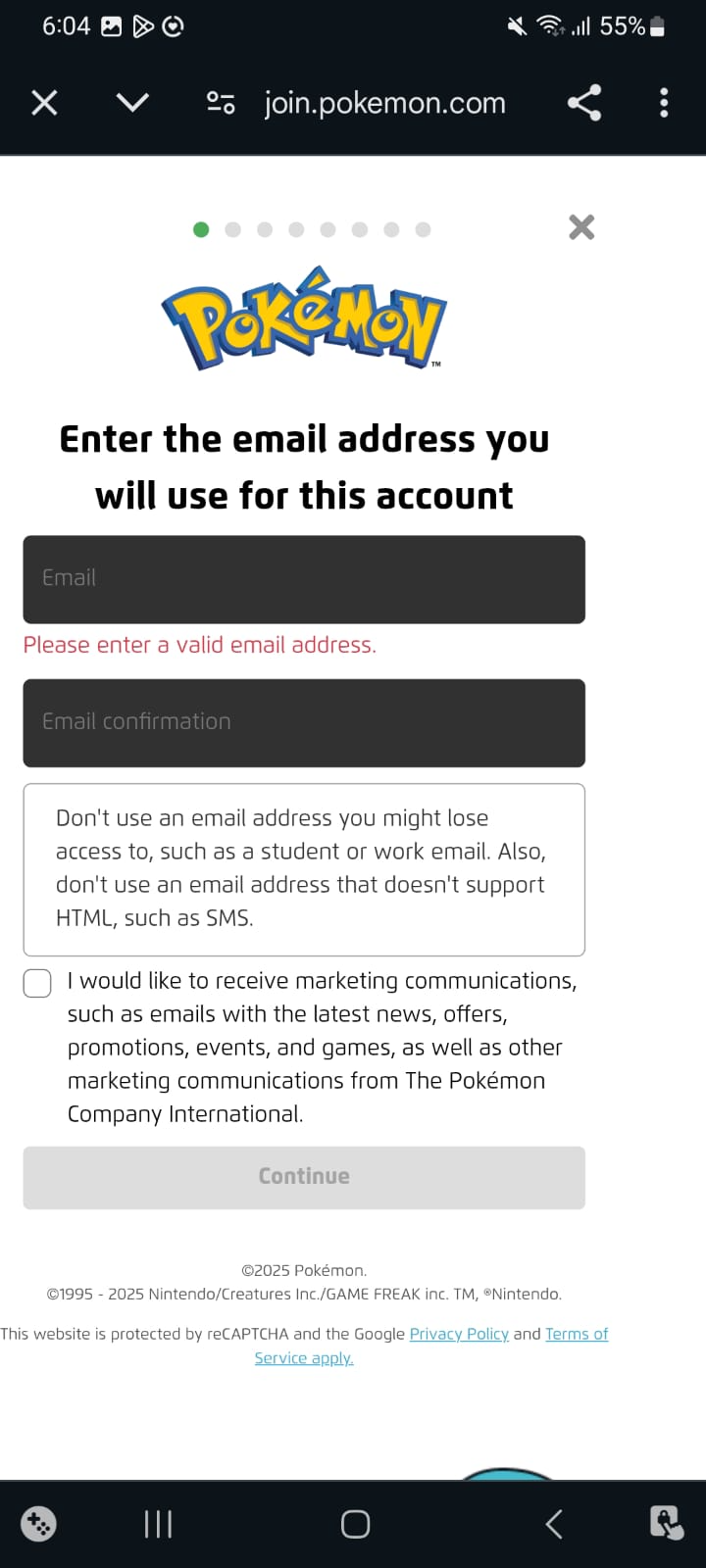Open site settings tune icon
The height and width of the screenshot is (1568, 706).
click(221, 103)
